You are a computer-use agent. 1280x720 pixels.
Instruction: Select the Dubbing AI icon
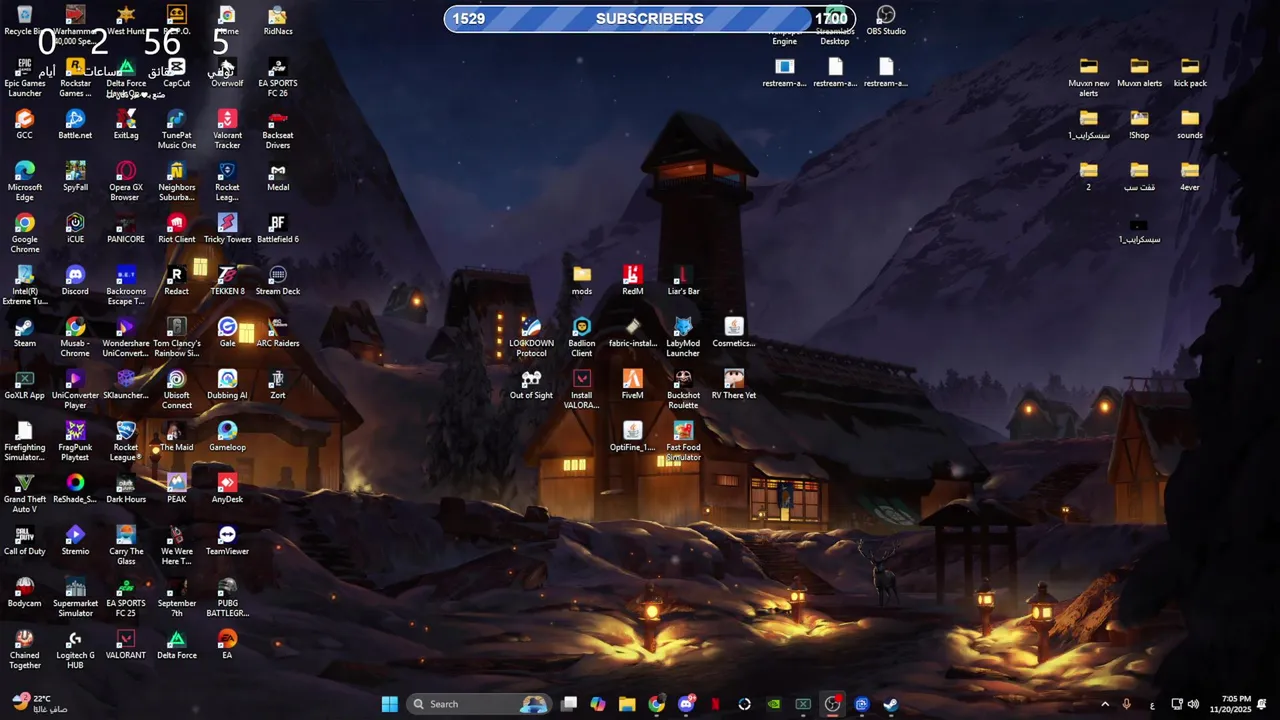227,384
